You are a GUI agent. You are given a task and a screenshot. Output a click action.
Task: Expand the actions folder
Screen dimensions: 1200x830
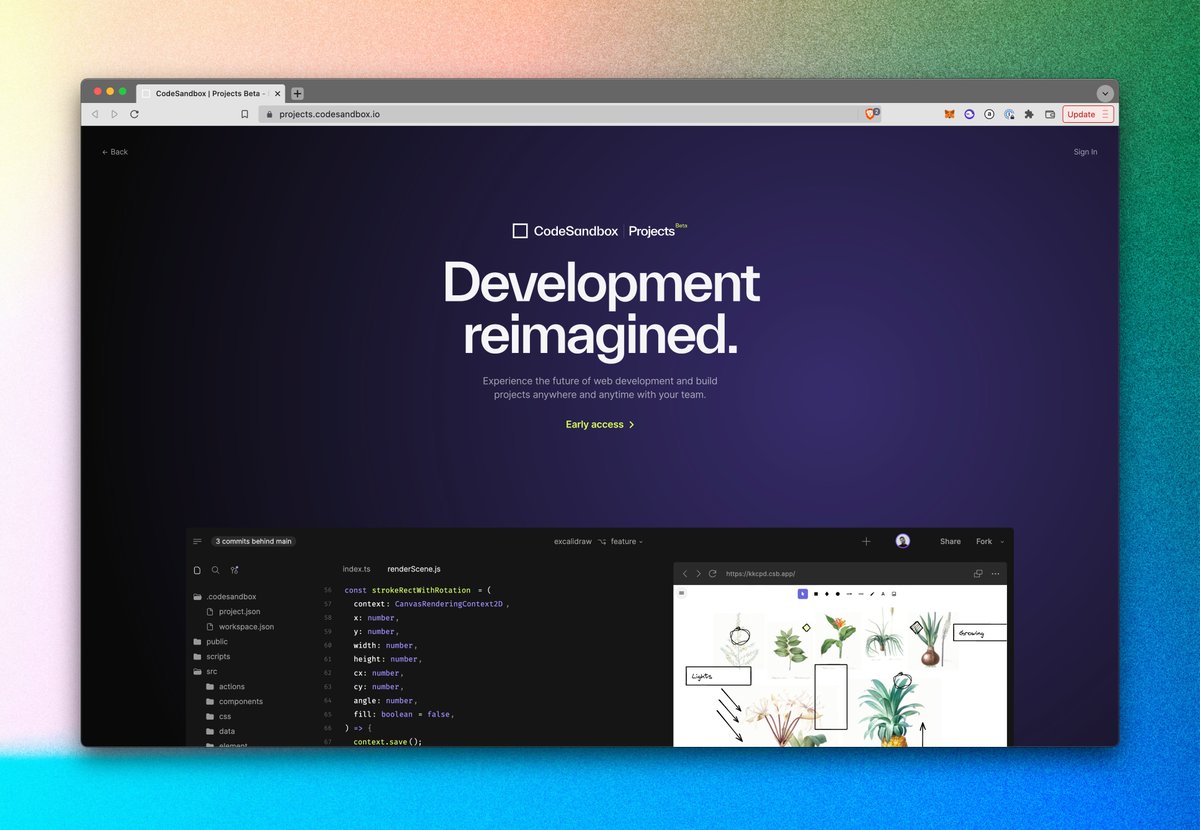click(225, 687)
